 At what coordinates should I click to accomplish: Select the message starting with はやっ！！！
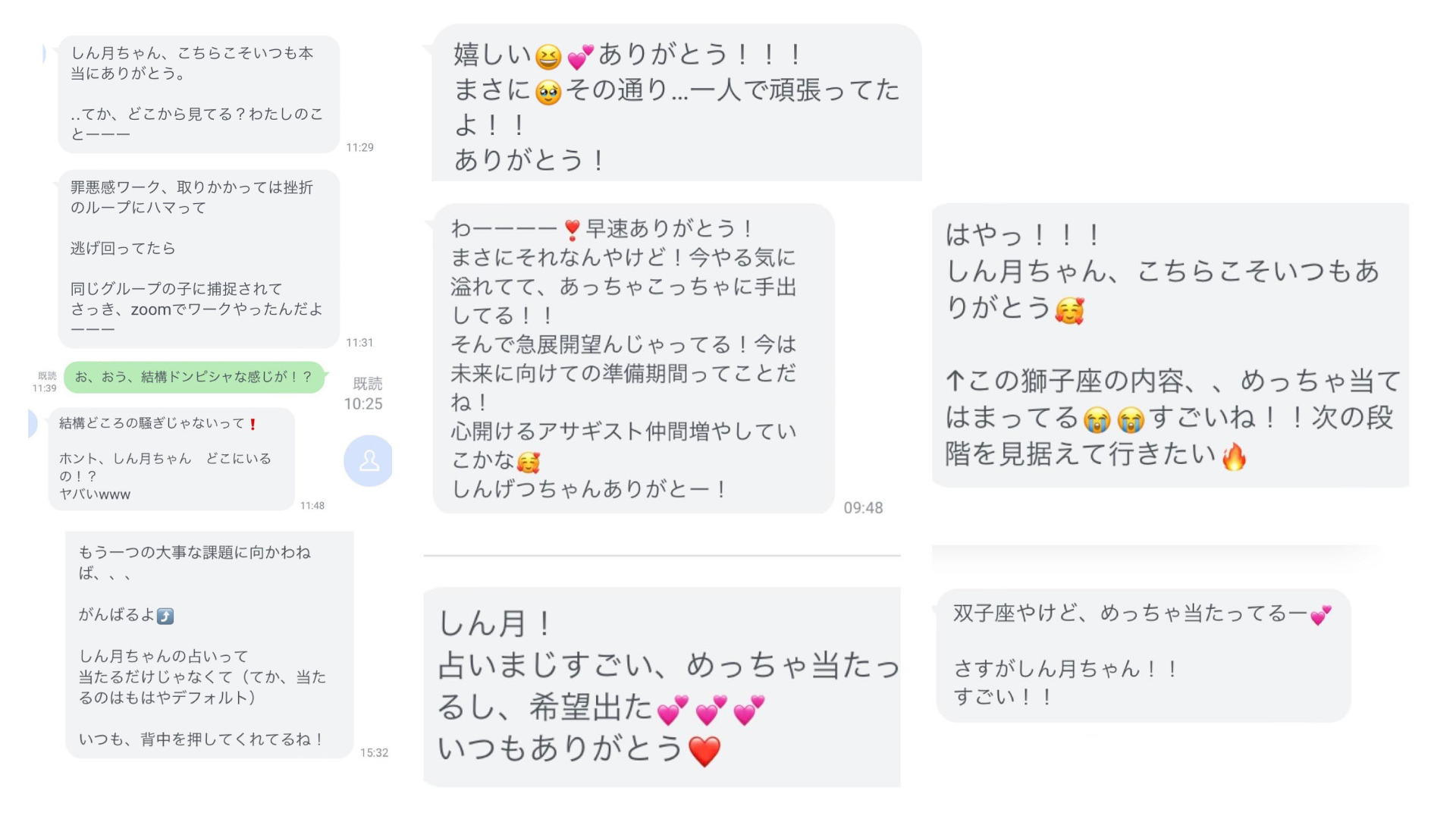1170,345
